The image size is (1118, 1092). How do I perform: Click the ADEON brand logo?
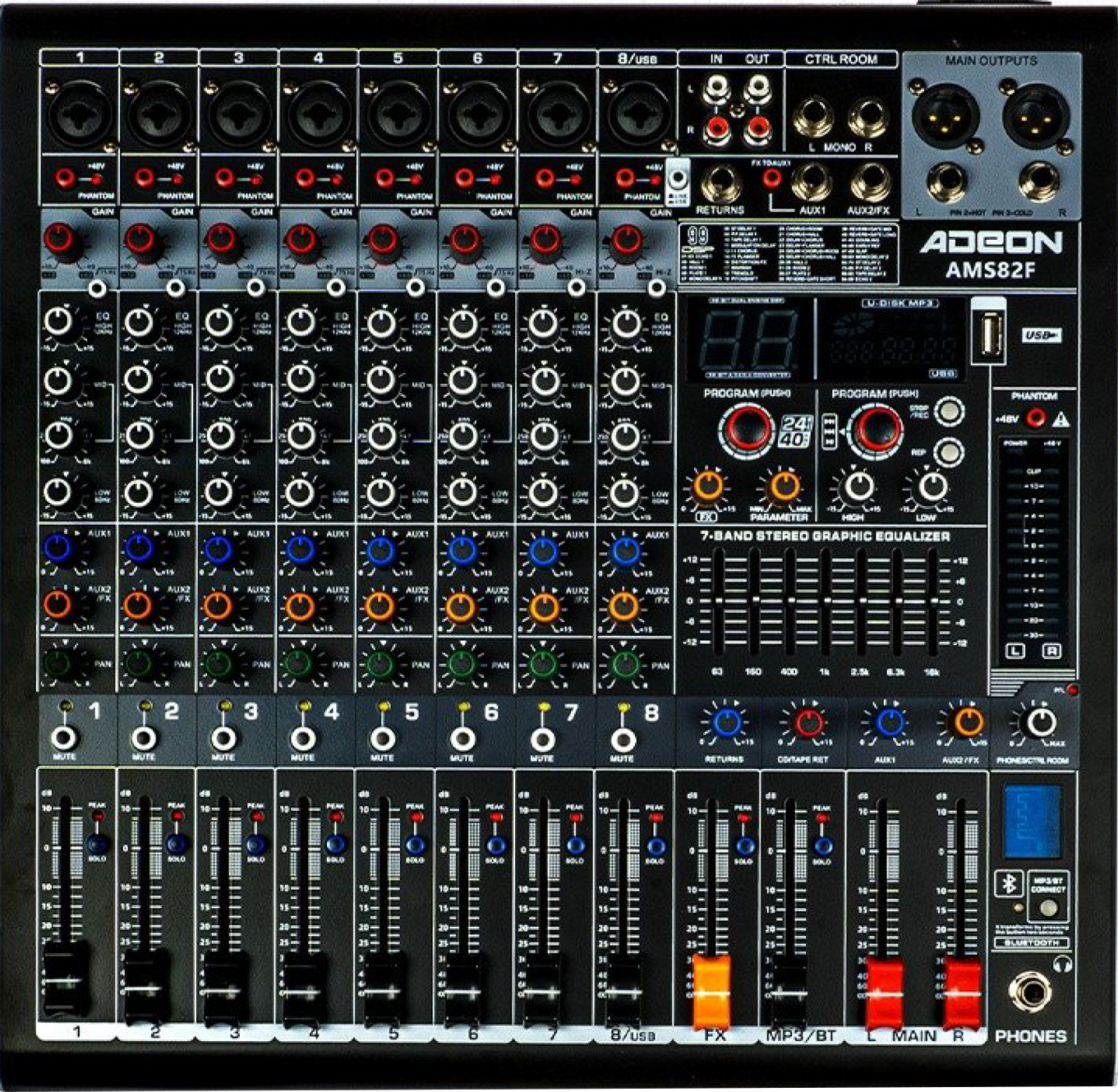point(991,242)
